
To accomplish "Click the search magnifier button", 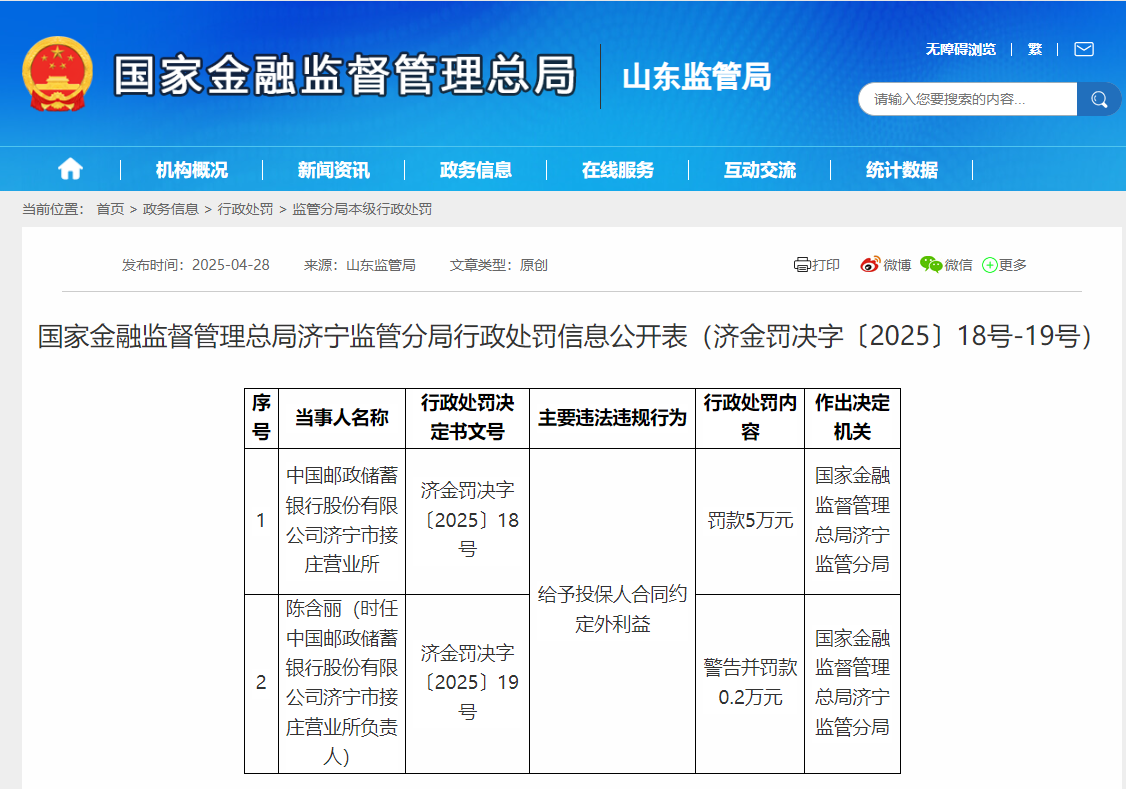I will tap(1099, 99).
